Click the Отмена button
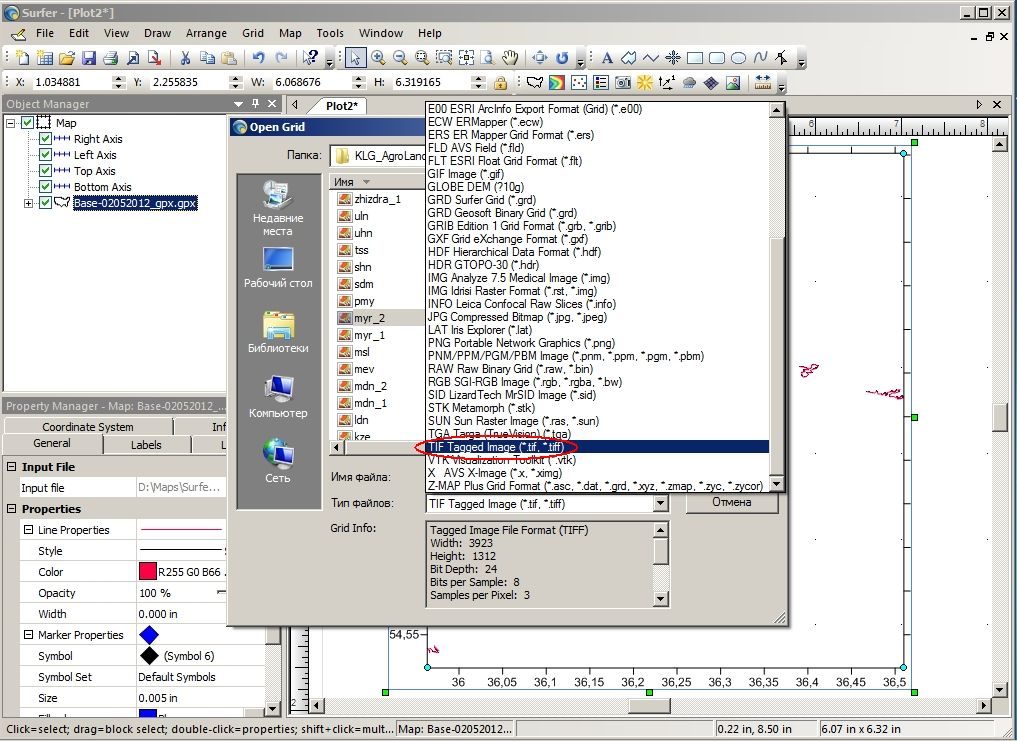 [732, 502]
